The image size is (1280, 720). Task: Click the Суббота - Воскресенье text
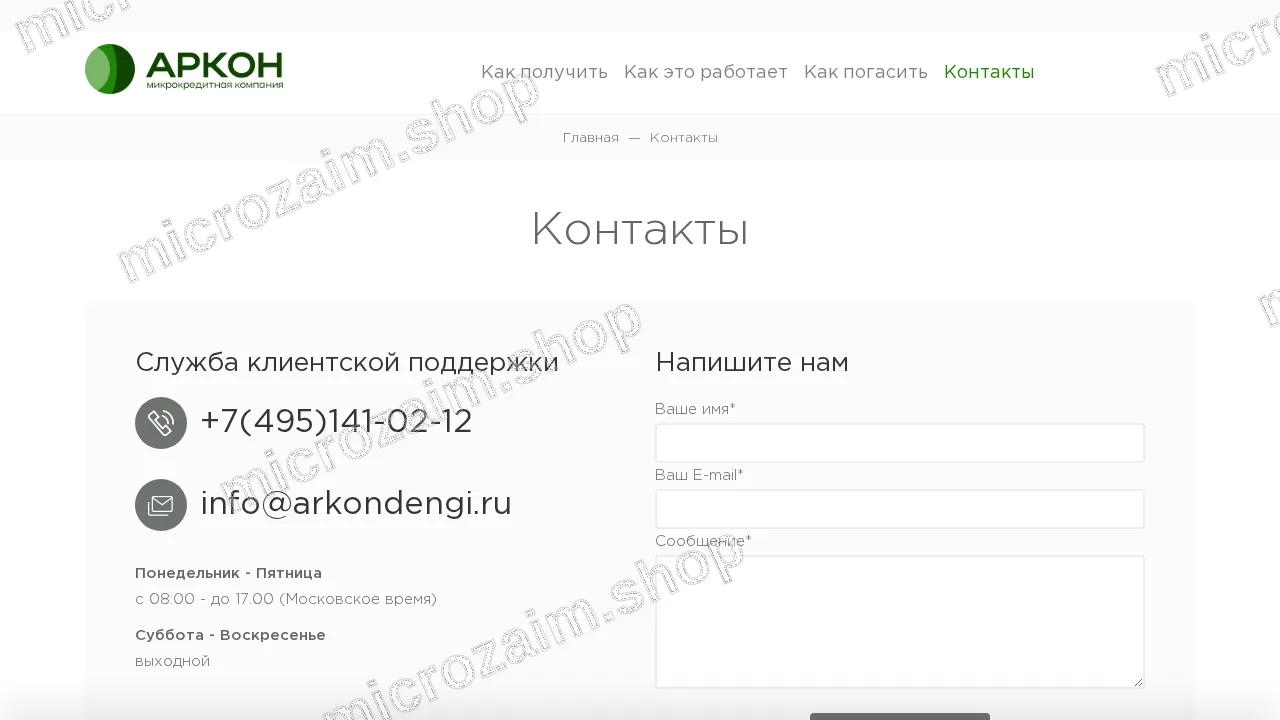tap(231, 635)
